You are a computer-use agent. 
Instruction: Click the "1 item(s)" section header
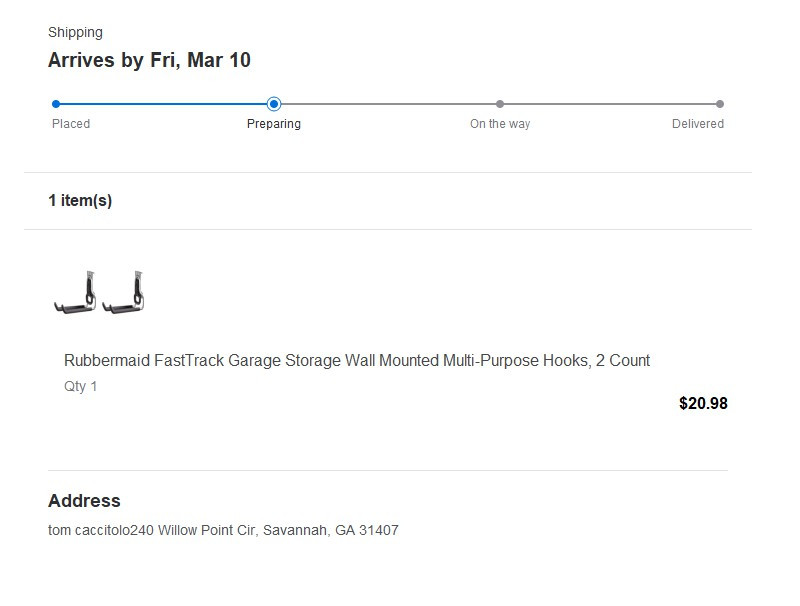pos(80,201)
